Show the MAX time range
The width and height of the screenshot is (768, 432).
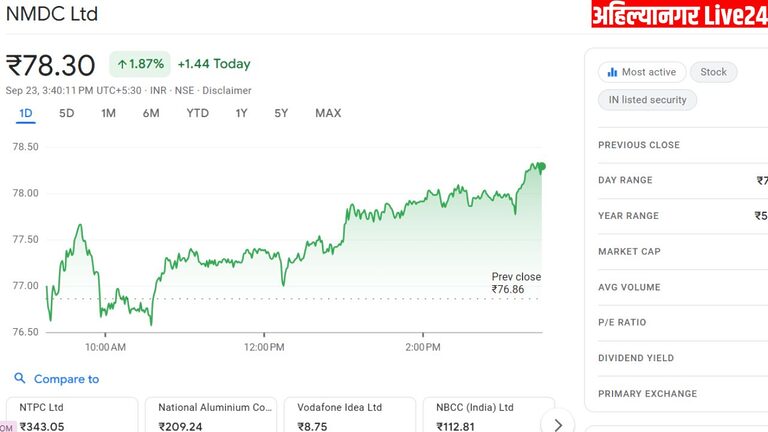point(328,113)
